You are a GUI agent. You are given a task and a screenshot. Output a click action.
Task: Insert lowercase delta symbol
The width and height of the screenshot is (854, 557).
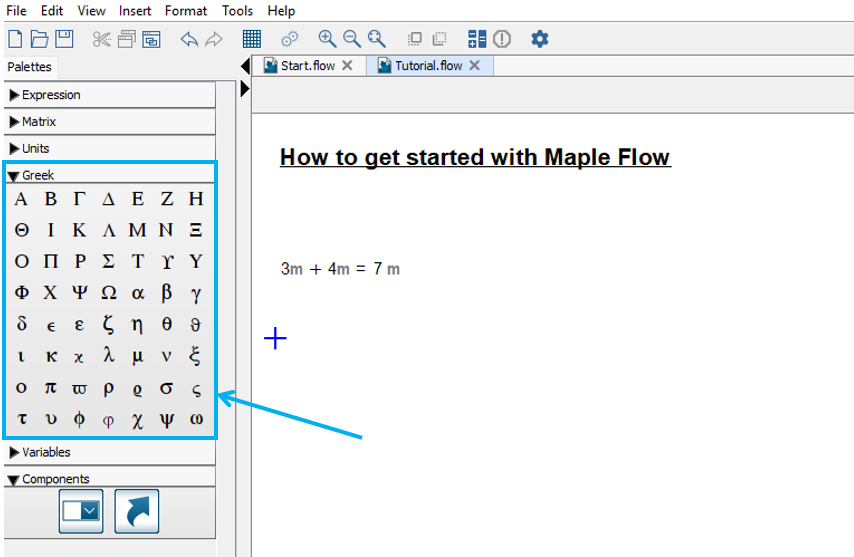tap(22, 324)
